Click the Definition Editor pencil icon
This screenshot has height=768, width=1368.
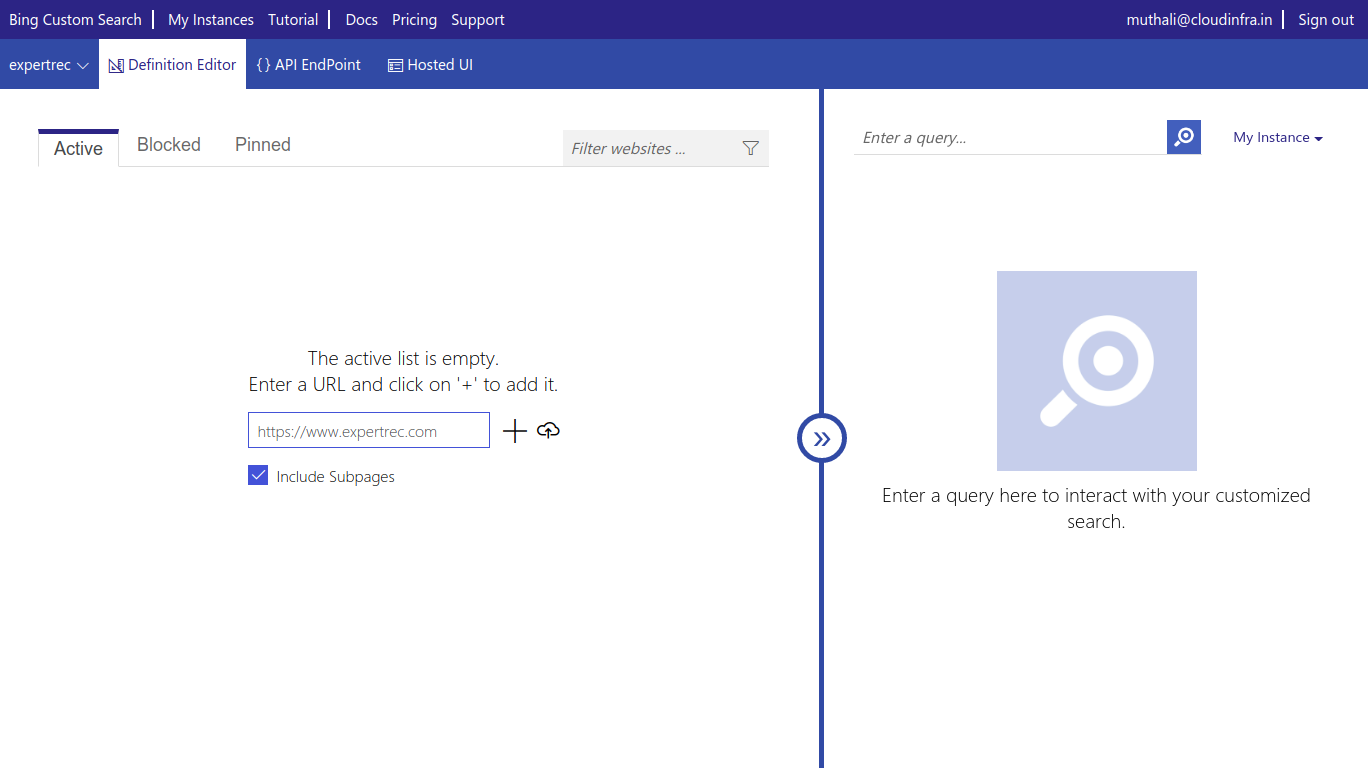[117, 64]
